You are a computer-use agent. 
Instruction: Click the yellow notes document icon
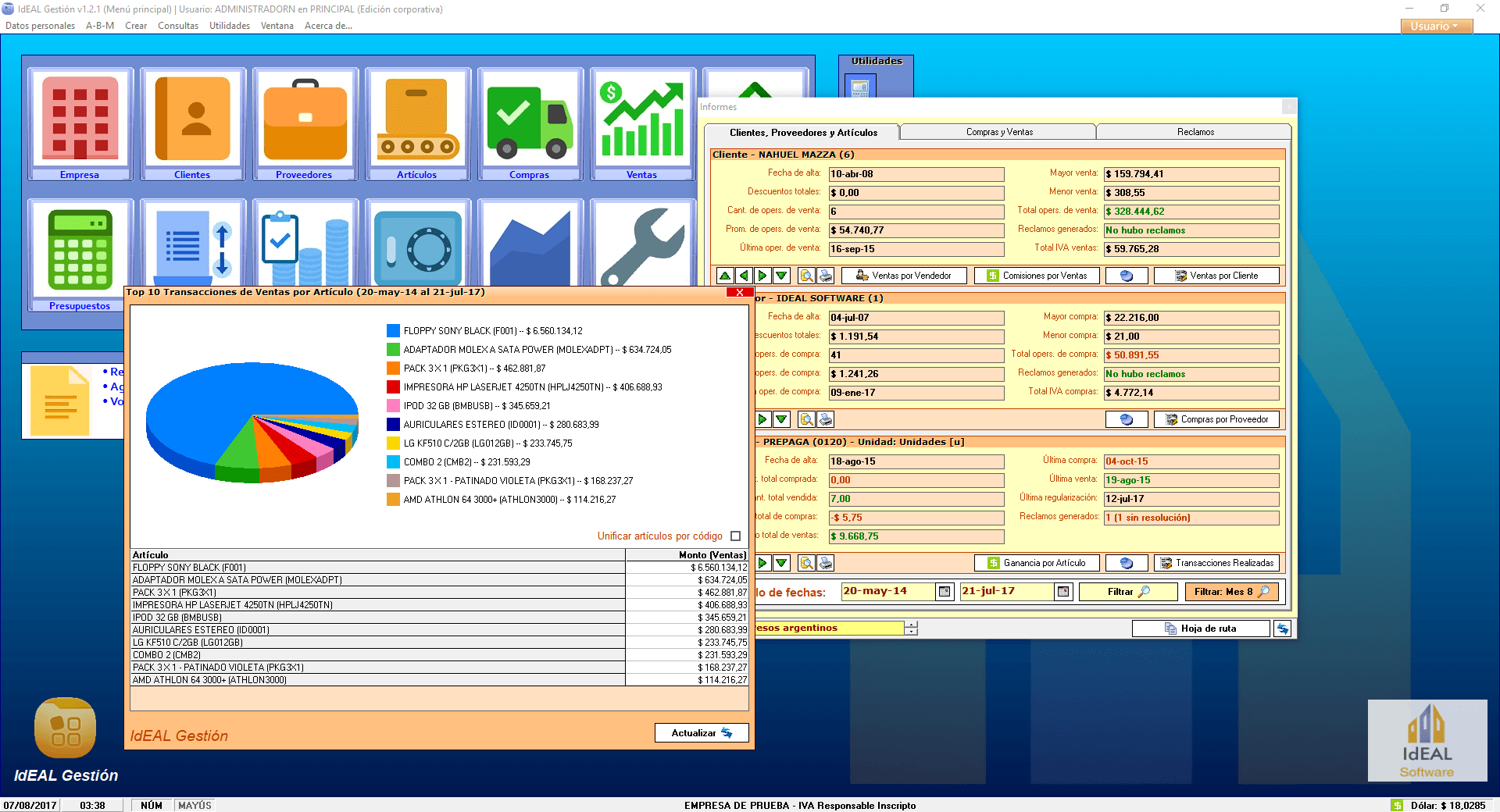click(59, 401)
